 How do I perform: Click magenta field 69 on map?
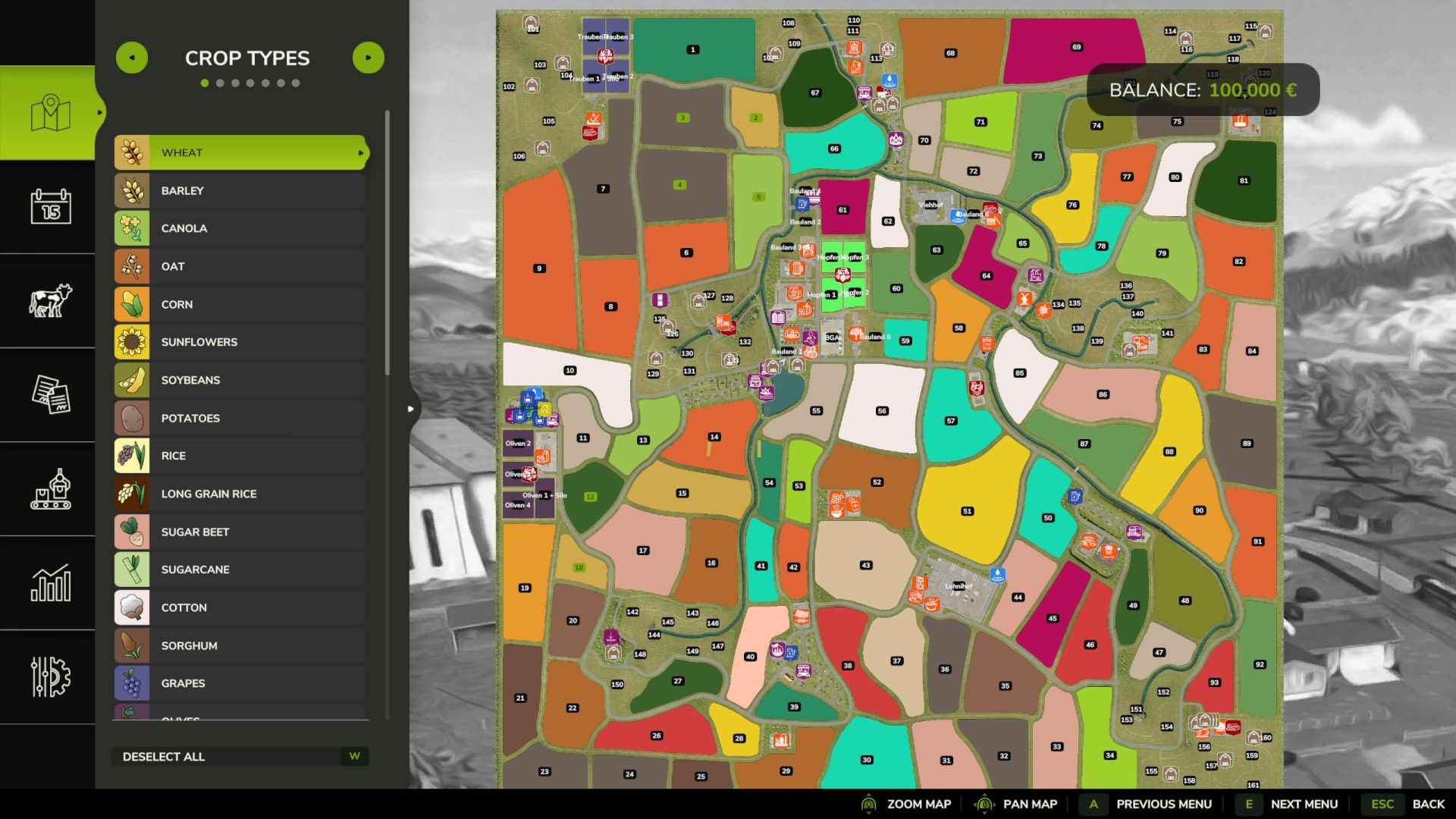[x=1075, y=47]
